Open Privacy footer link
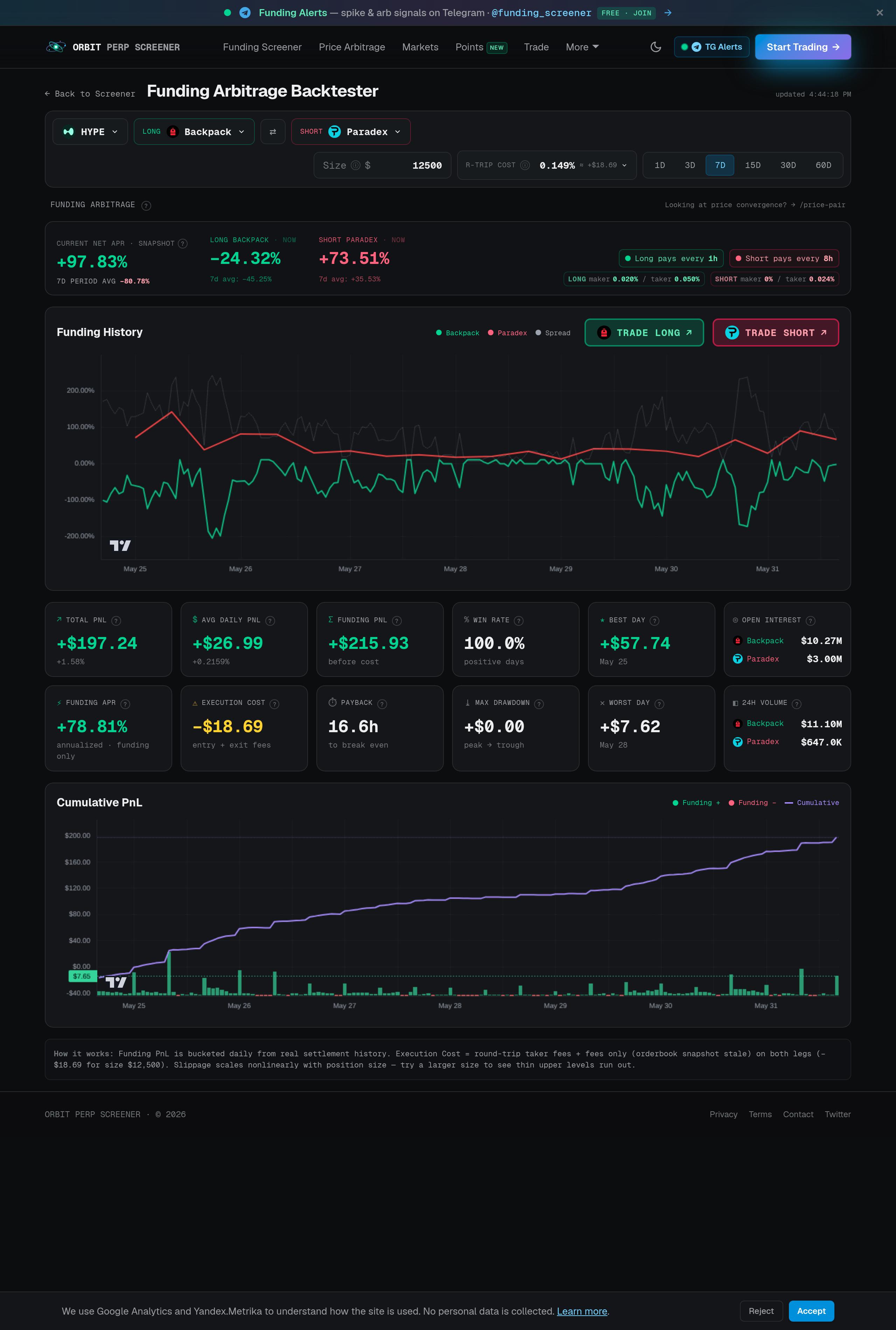The image size is (896, 1330). (x=723, y=1114)
